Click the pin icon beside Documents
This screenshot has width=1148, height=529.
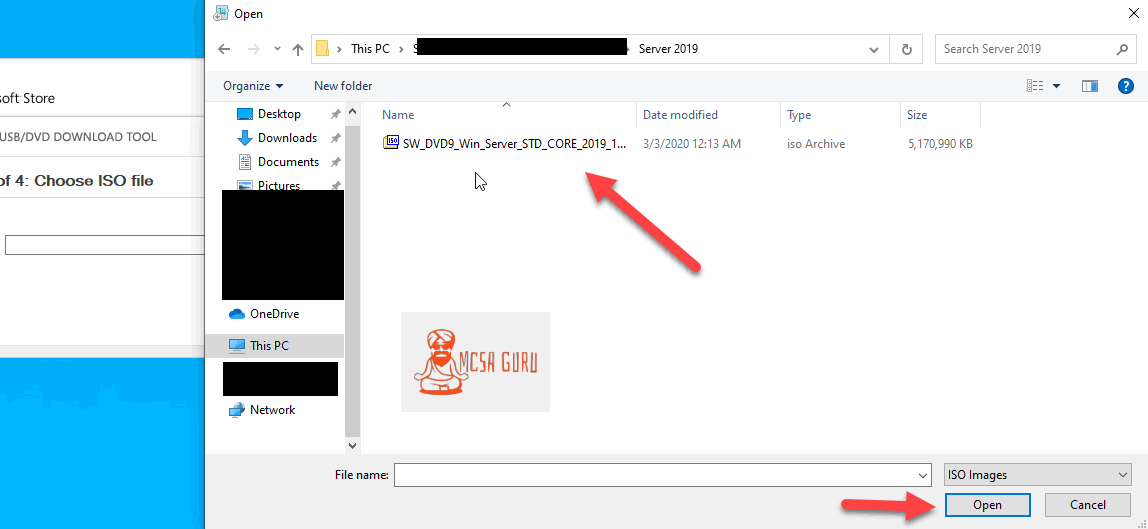pyautogui.click(x=335, y=162)
